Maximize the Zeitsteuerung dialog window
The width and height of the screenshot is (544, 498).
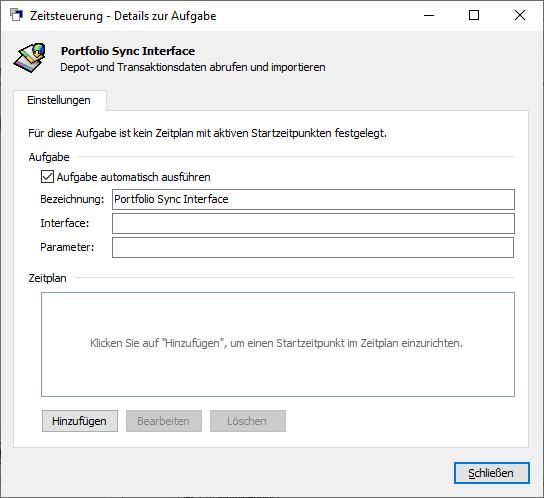[x=474, y=15]
